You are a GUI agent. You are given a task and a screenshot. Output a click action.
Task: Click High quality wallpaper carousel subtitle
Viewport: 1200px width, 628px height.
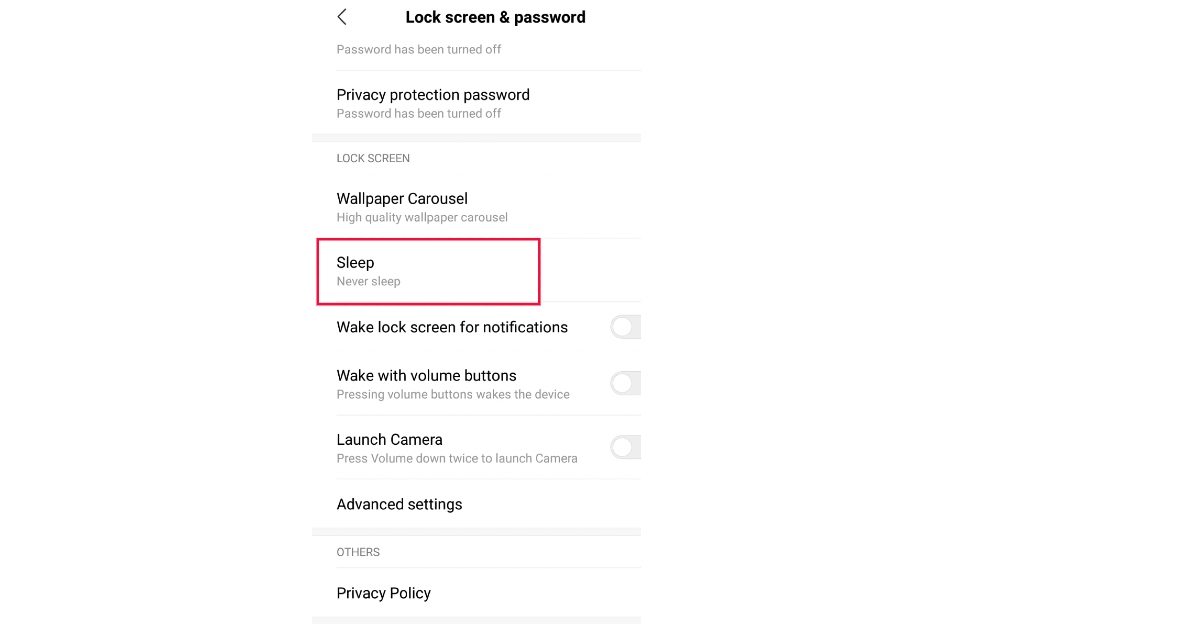(x=422, y=217)
